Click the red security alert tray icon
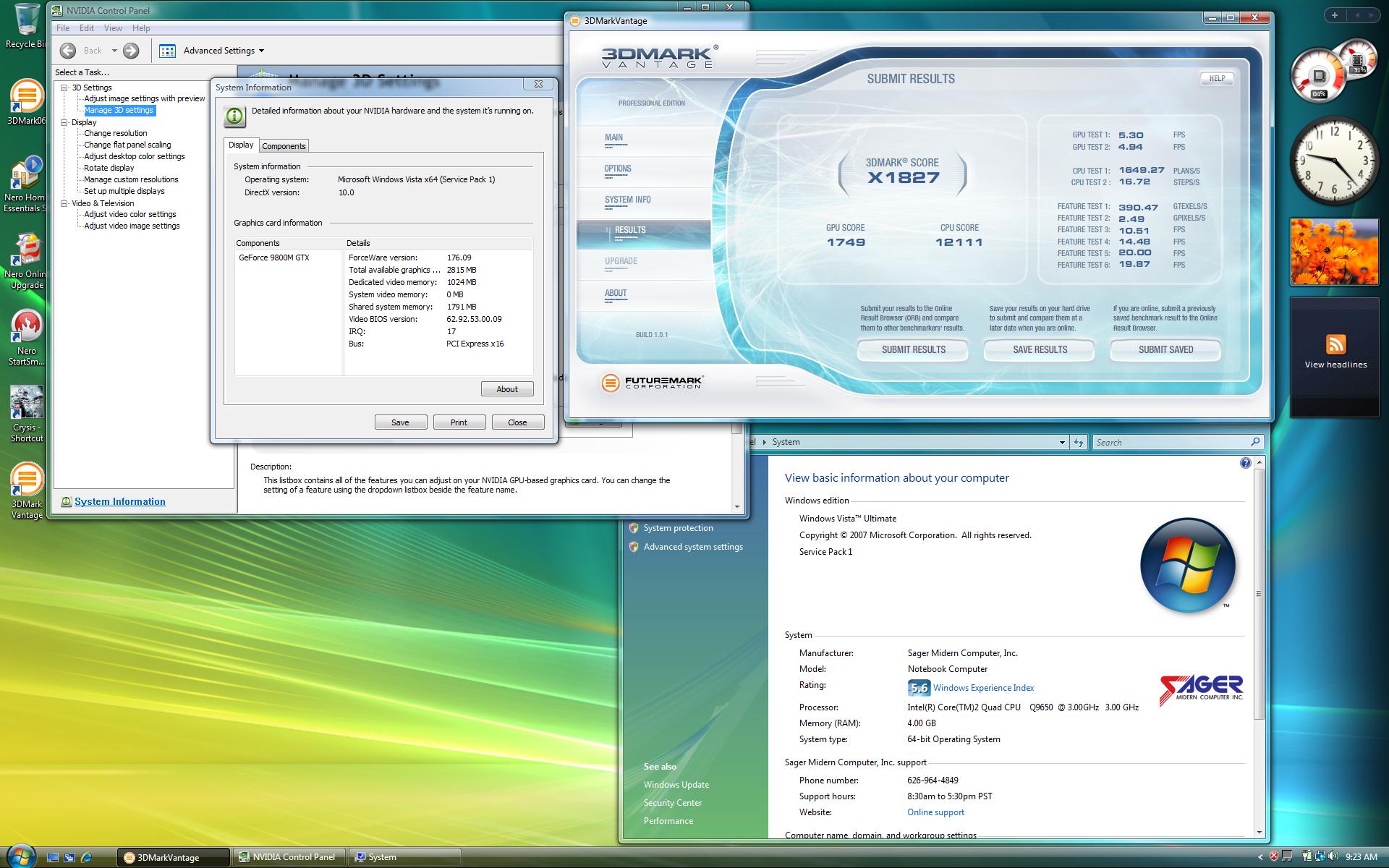Screen dimensions: 1389x868 1273,857
